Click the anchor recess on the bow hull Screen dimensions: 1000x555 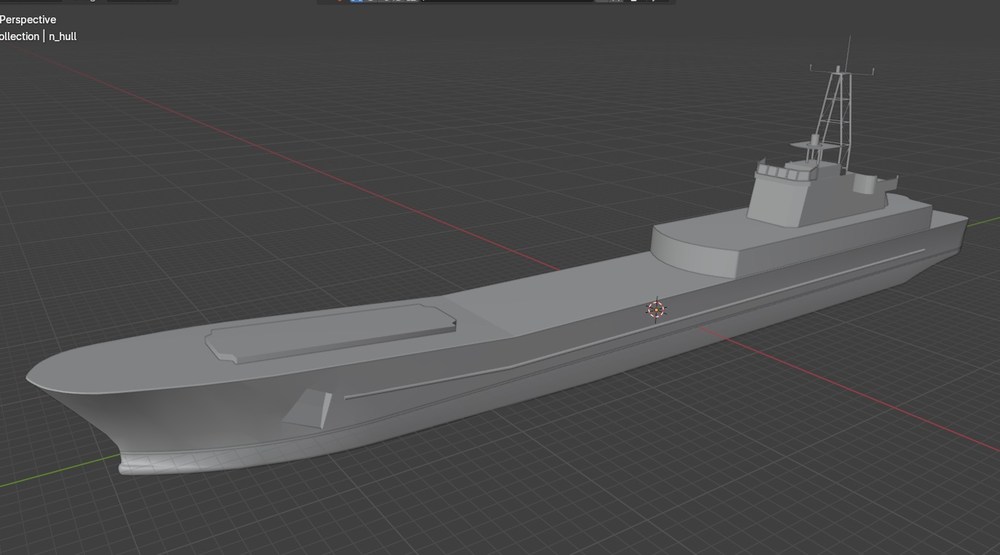(x=309, y=408)
